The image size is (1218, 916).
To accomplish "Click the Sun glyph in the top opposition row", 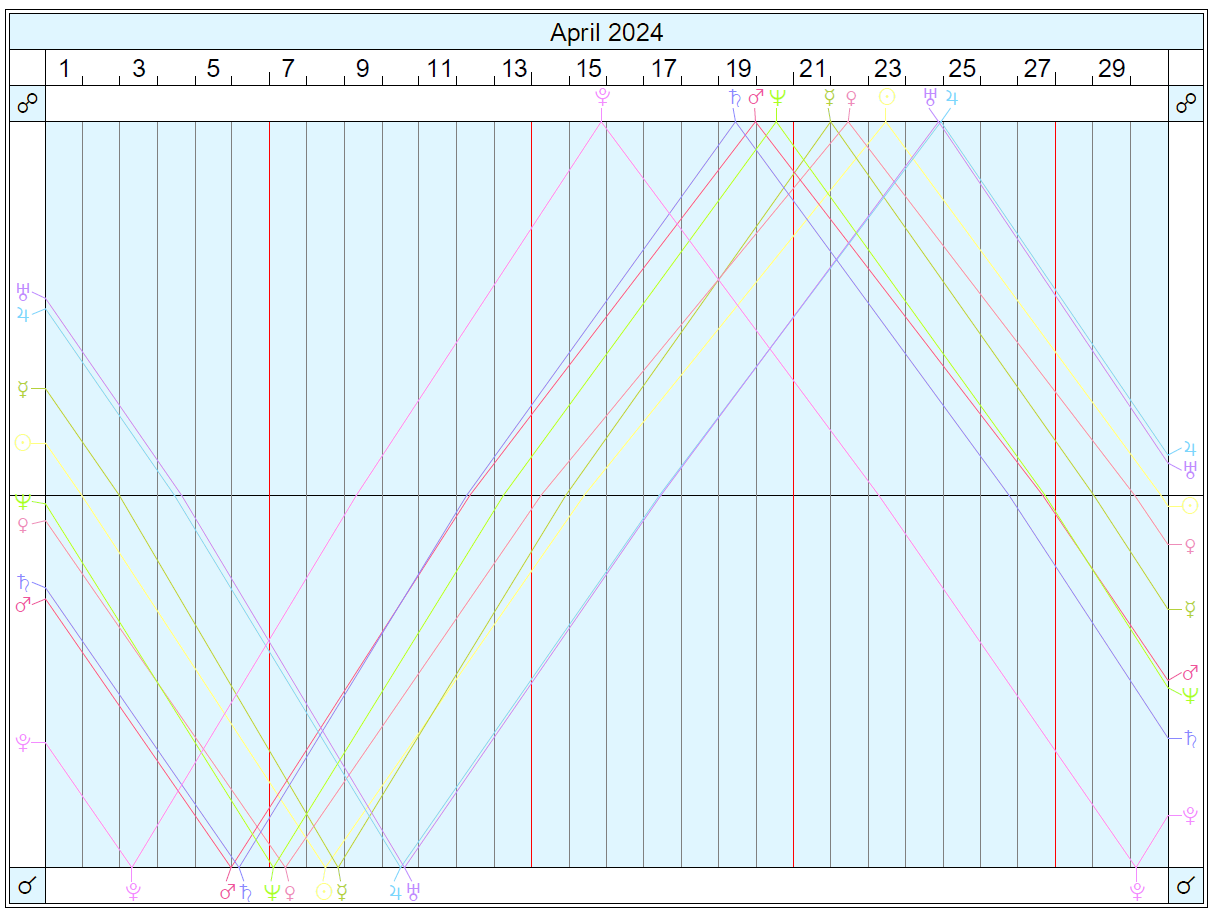I will tap(886, 98).
